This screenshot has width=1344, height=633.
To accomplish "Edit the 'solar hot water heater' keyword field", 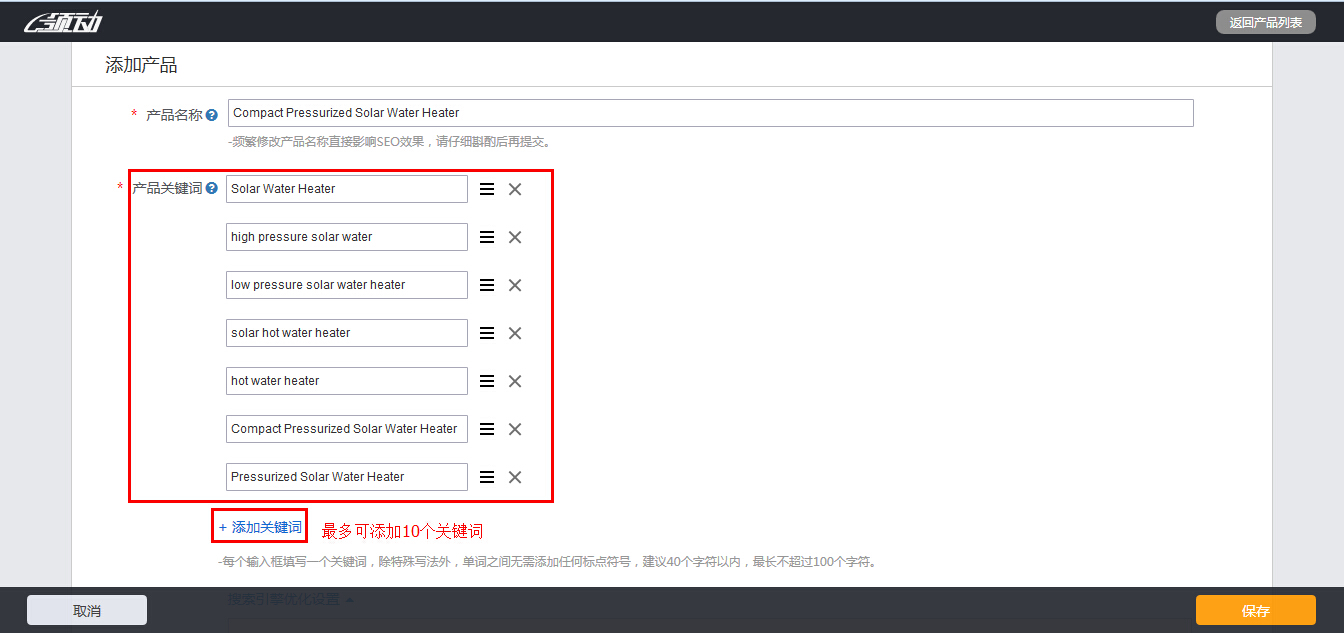I will [346, 333].
